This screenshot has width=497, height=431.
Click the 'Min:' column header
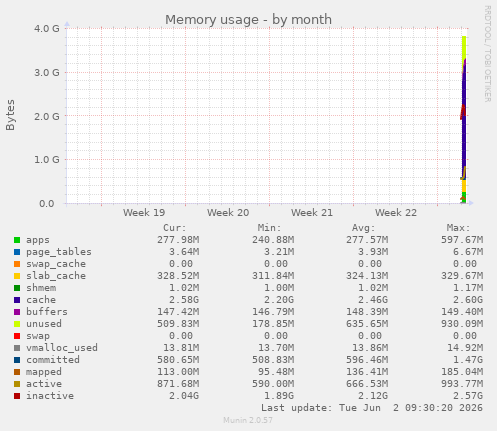(x=269, y=228)
